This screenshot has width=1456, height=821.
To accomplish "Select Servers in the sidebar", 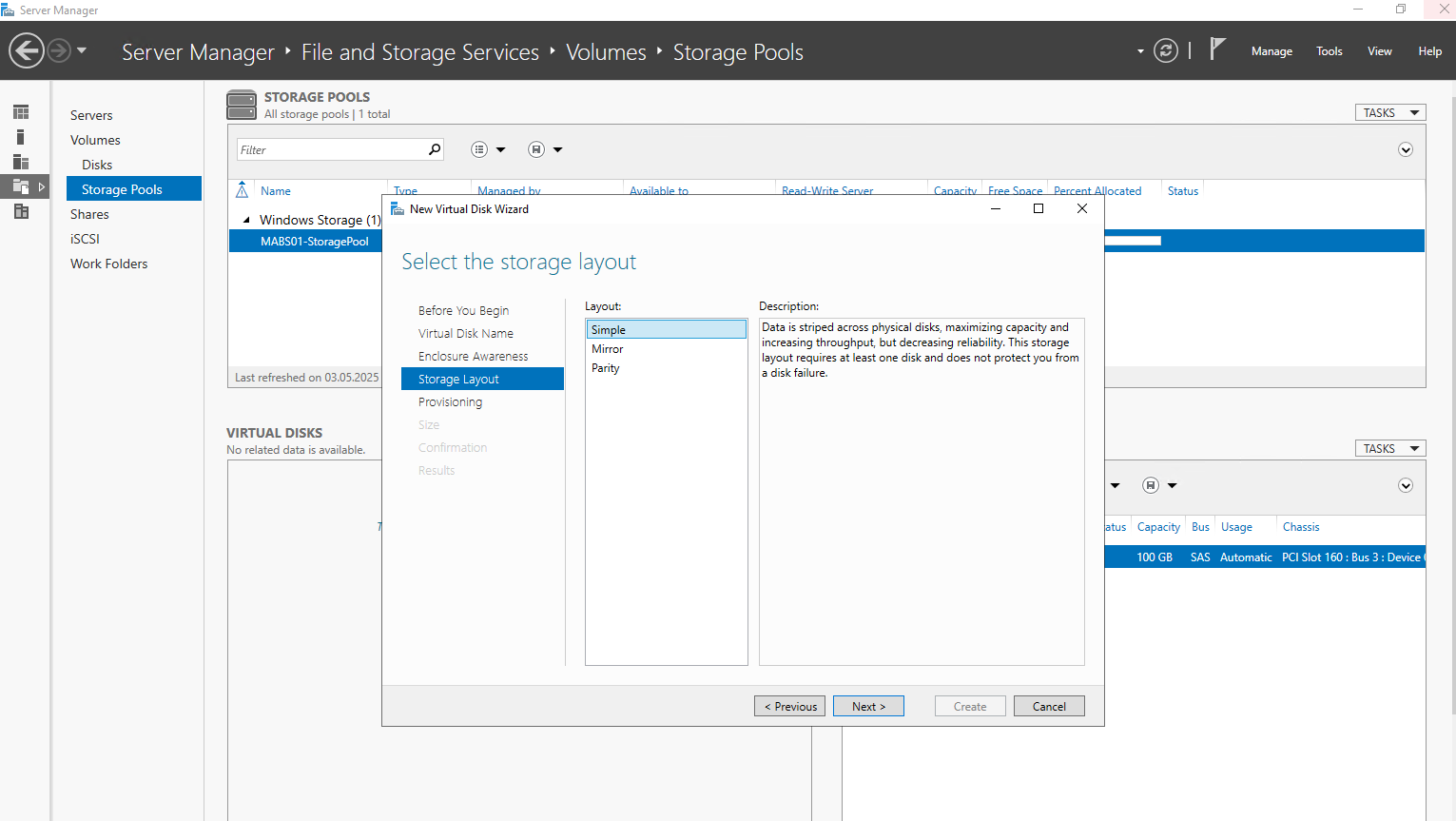I will coord(91,115).
